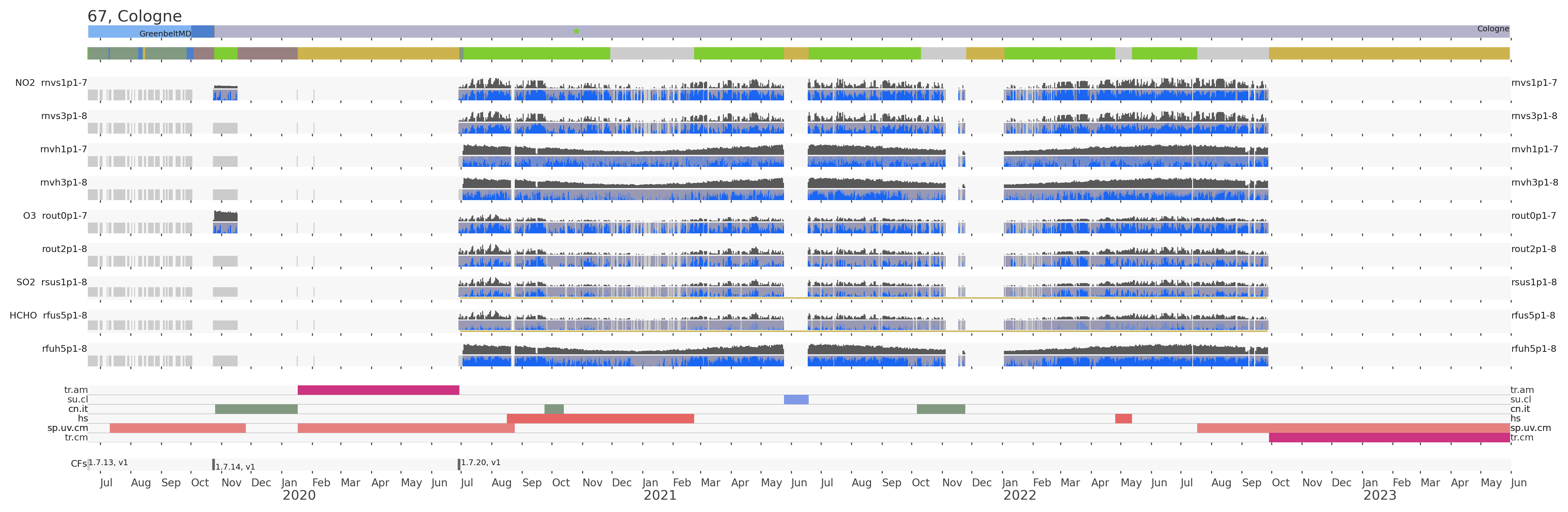Click the small blue su.cl bar
This screenshot has height=512, width=1568.
tap(796, 400)
